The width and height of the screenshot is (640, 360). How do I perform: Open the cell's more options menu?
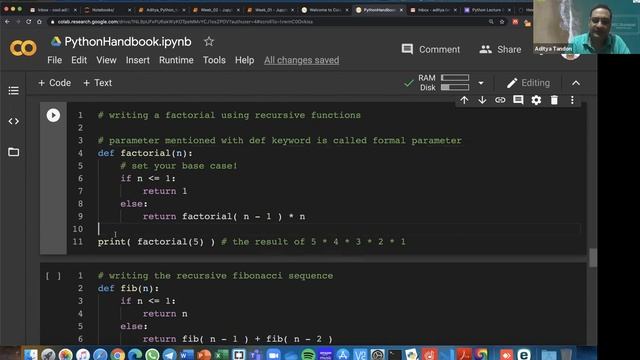point(572,100)
